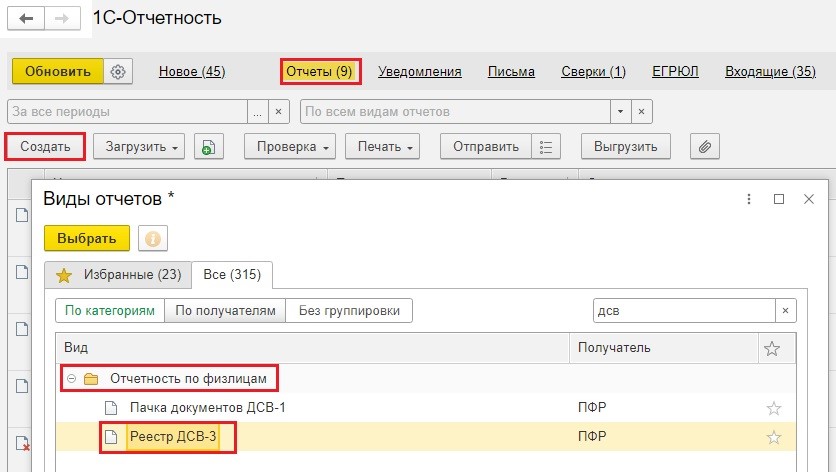
Task: Open the ЕГРЮЛ section
Action: point(675,71)
